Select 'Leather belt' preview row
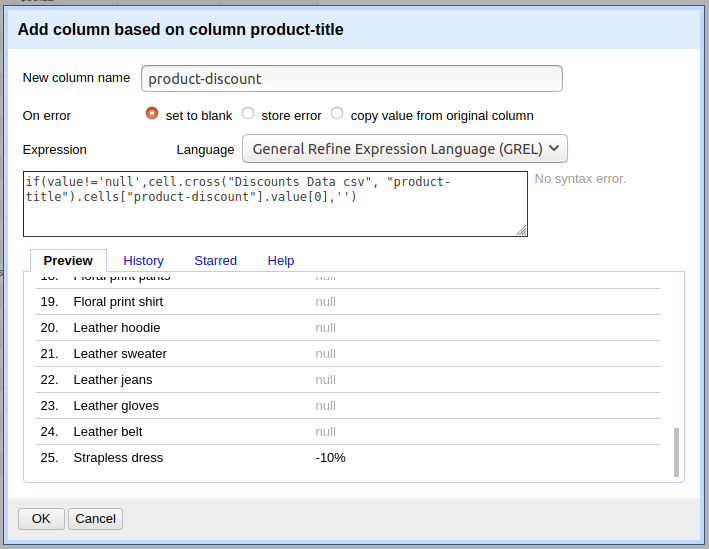 348,431
